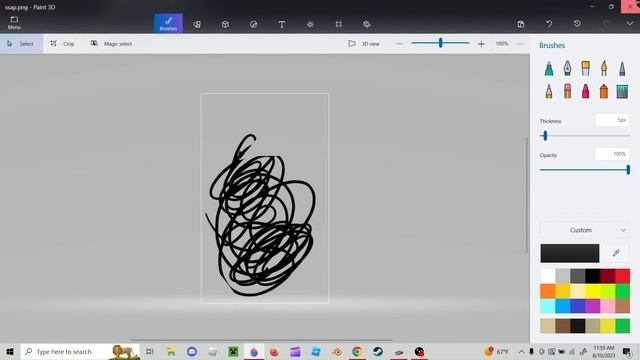Pick the indigo color swatch
This screenshot has height=360, width=640.
(578, 306)
